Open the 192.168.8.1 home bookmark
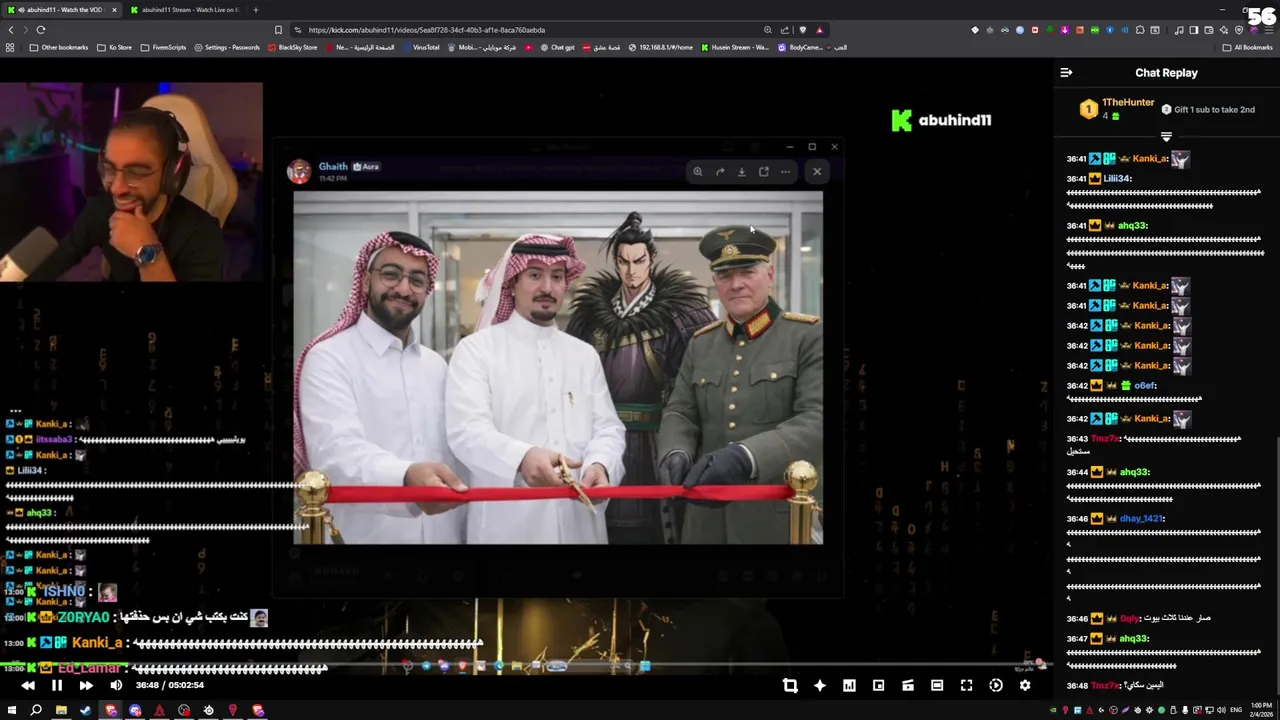The width and height of the screenshot is (1280, 720). click(660, 47)
